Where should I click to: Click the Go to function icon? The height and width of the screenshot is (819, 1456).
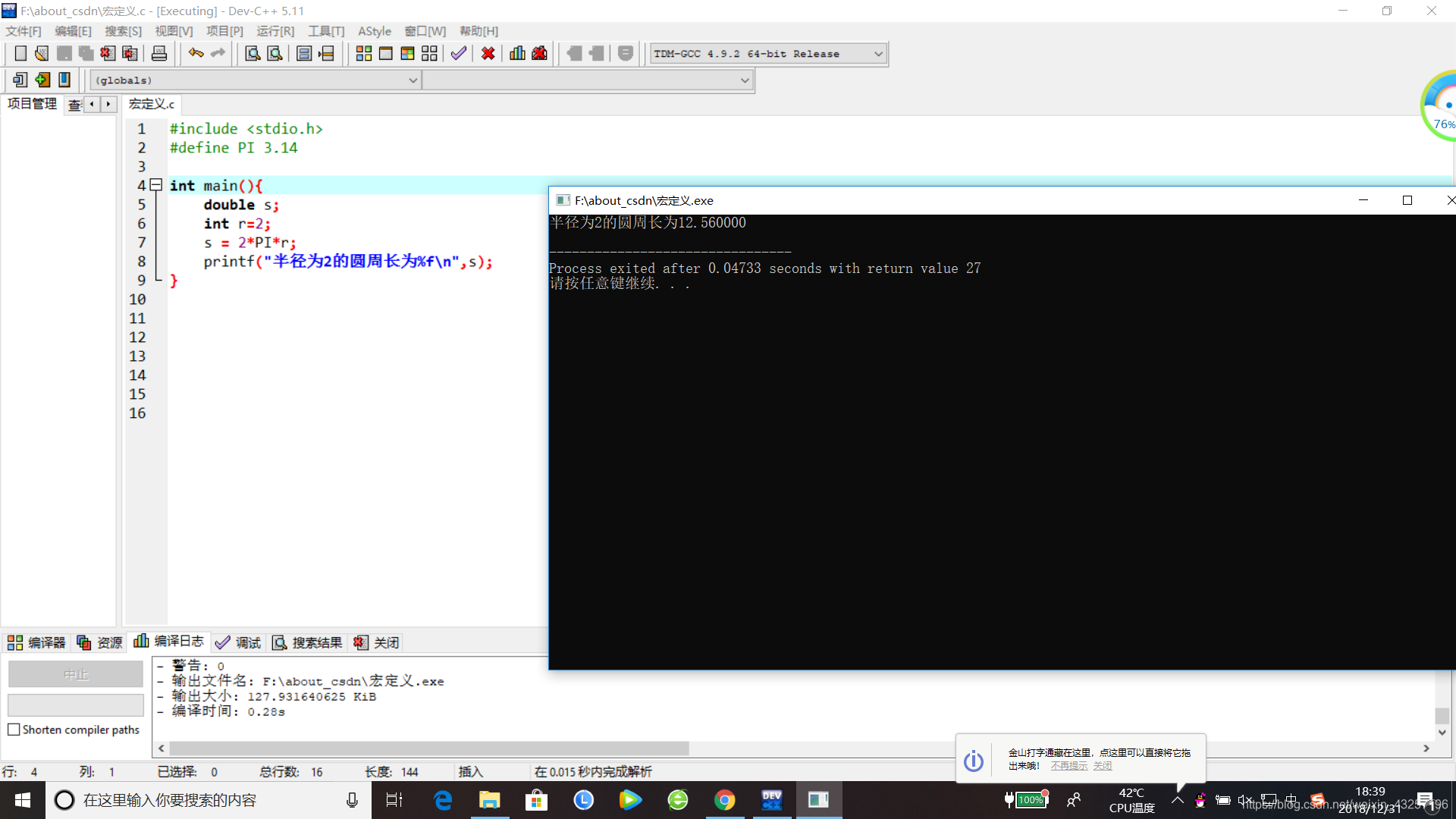coord(303,53)
